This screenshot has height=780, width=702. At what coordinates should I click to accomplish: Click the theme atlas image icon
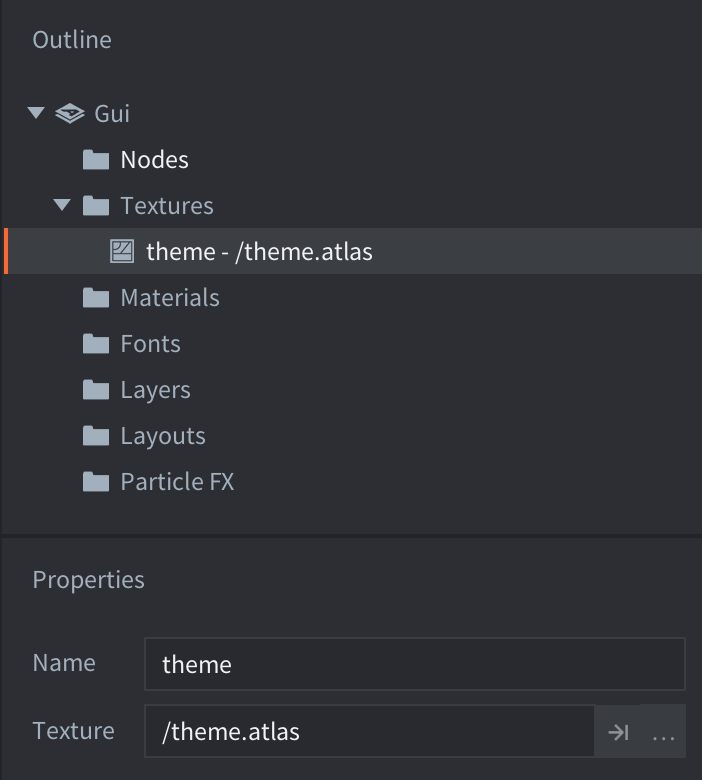tap(122, 252)
